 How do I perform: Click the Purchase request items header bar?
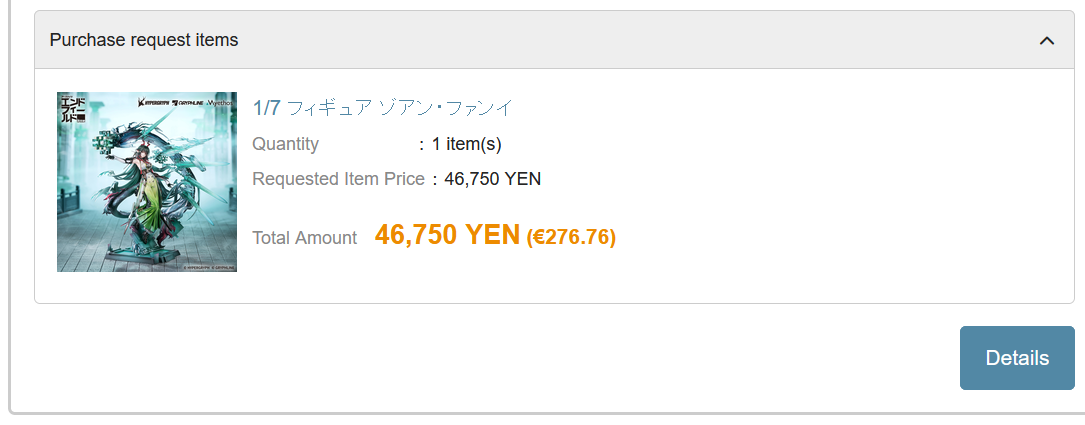coord(554,39)
